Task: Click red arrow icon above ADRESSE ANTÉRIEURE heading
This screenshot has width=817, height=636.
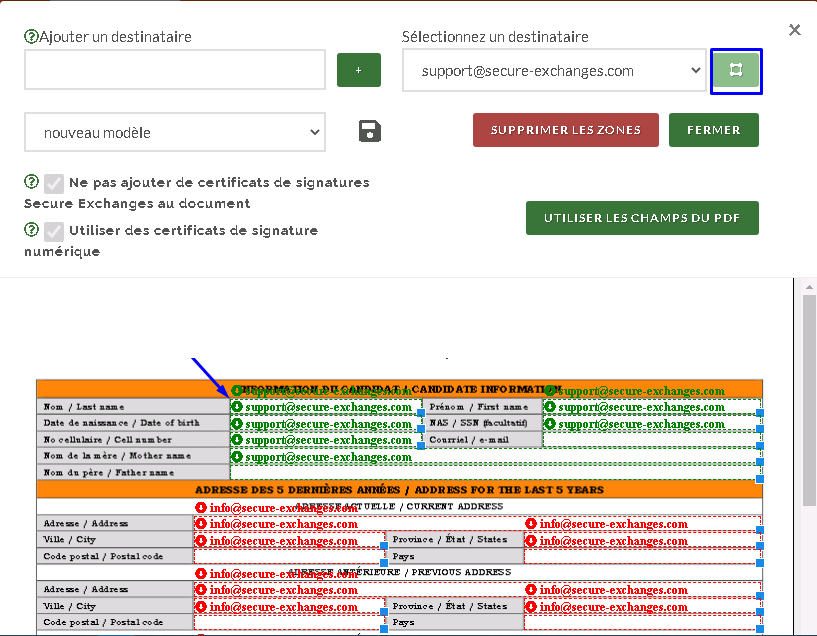Action: point(201,573)
